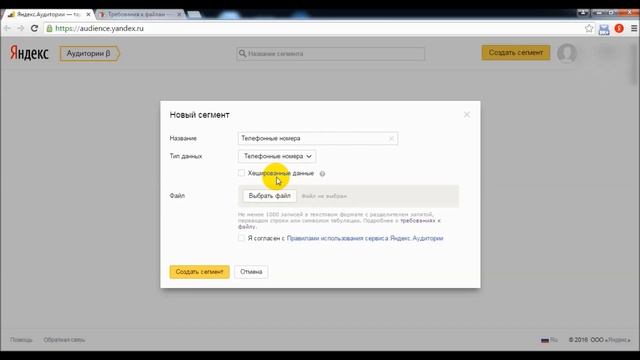Open the Тип данных dropdown
The width and height of the screenshot is (640, 360).
[277, 156]
